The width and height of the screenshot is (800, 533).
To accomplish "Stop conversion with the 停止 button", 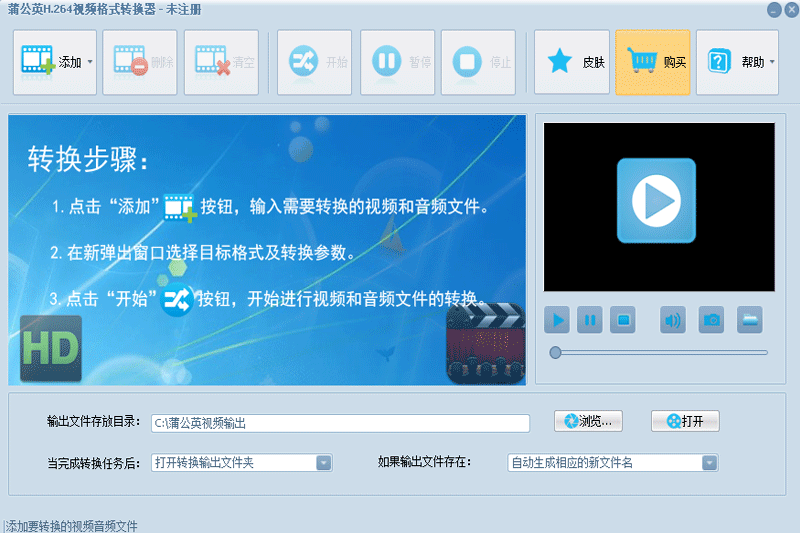I will [478, 62].
